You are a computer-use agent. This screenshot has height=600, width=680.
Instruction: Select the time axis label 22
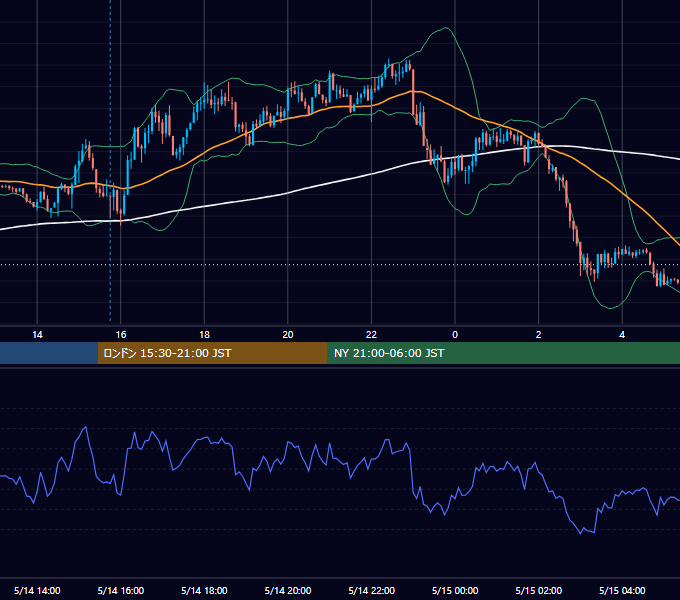[x=371, y=335]
